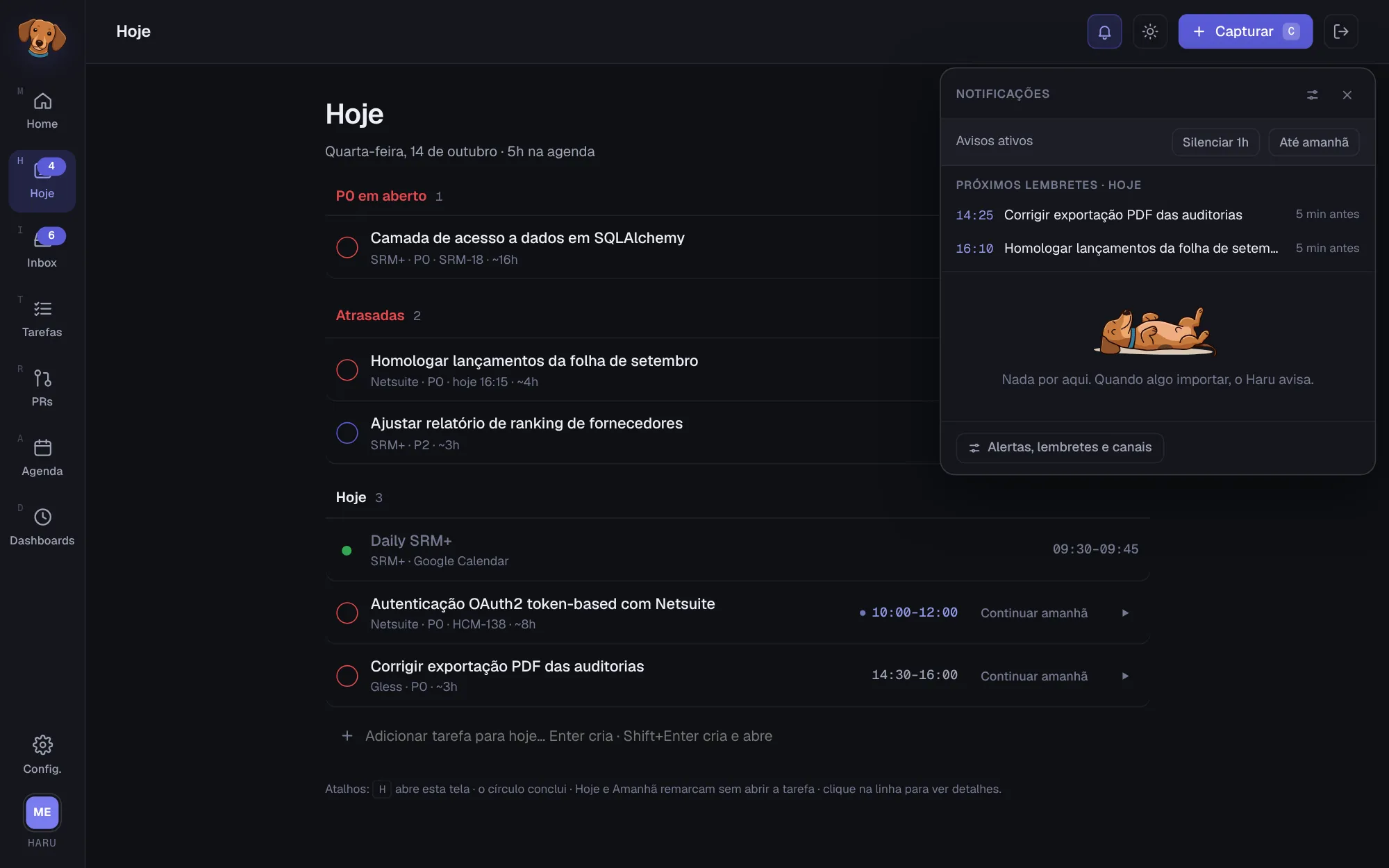Open the notifications bell icon
This screenshot has height=868, width=1389.
(x=1104, y=31)
